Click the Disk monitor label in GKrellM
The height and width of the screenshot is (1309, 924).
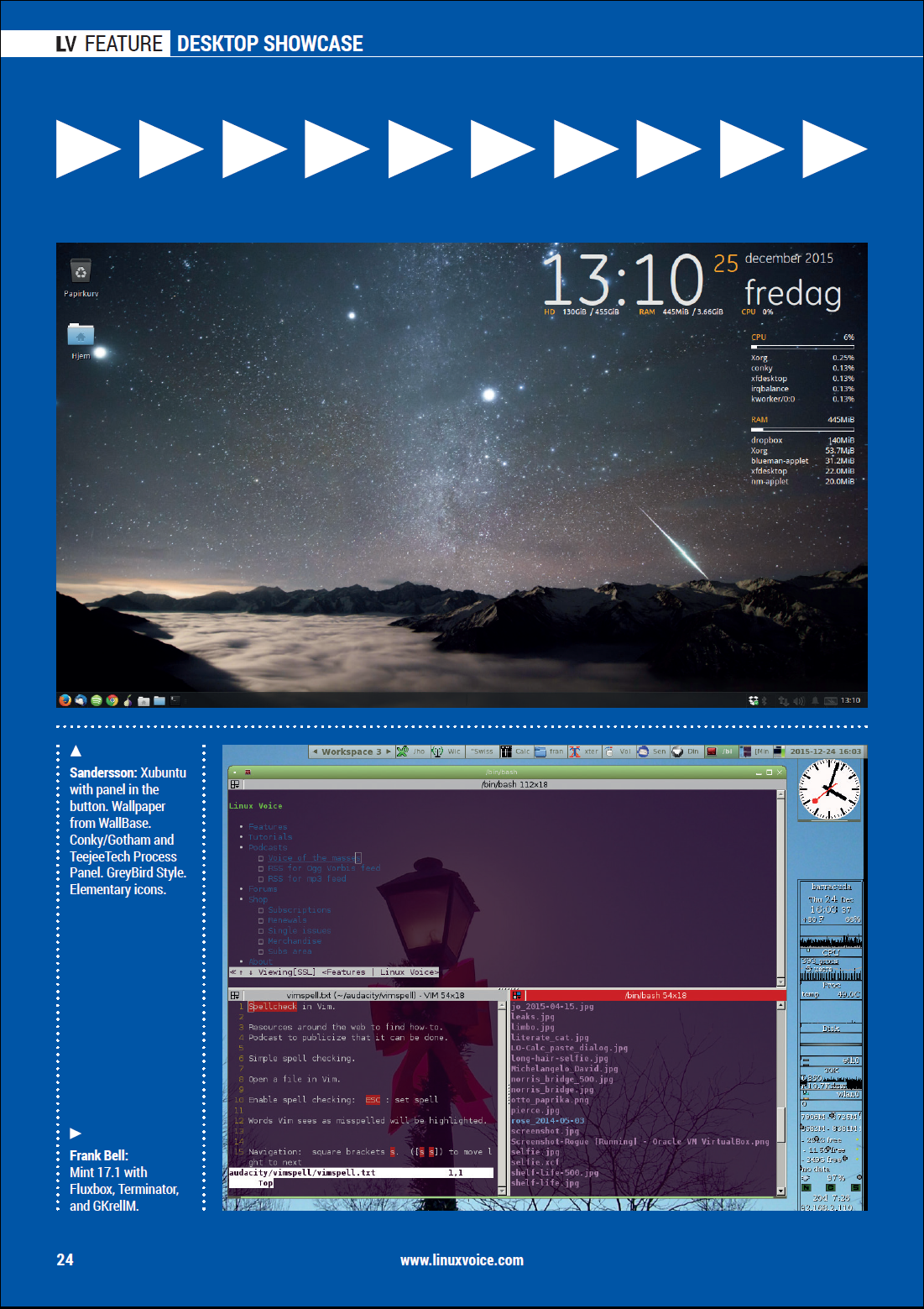(x=831, y=1029)
